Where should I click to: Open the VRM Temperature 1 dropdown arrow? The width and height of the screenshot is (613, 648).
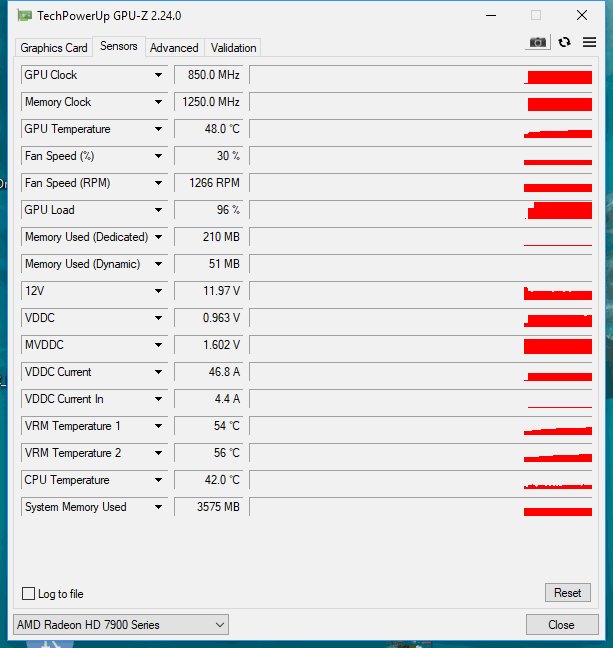[158, 426]
